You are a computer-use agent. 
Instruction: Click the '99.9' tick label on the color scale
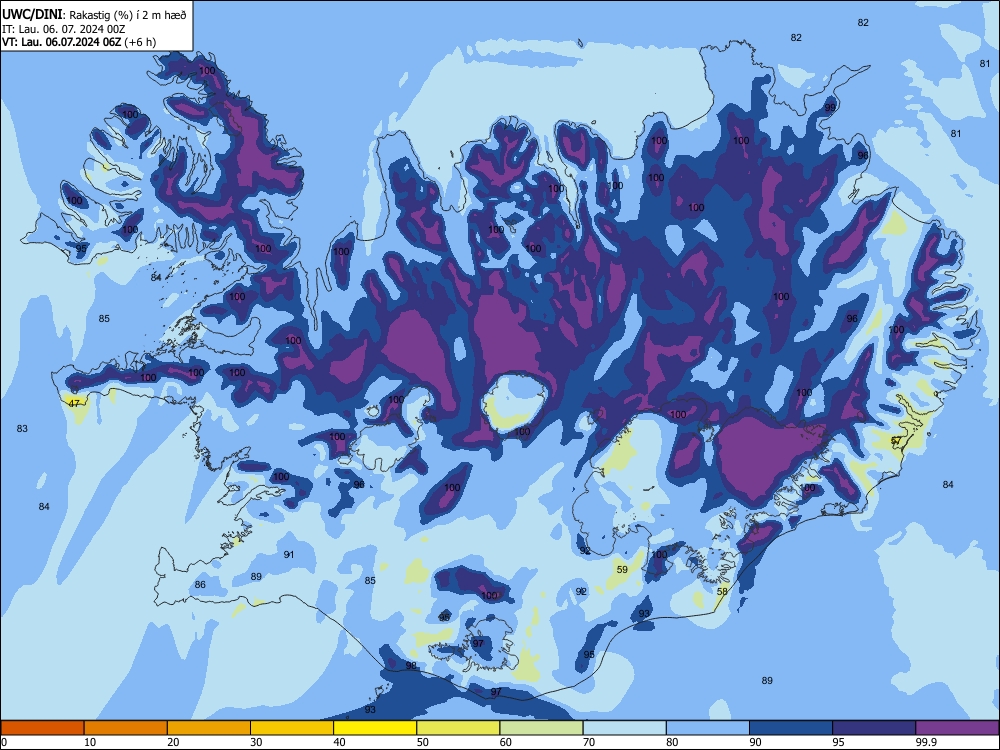click(925, 742)
